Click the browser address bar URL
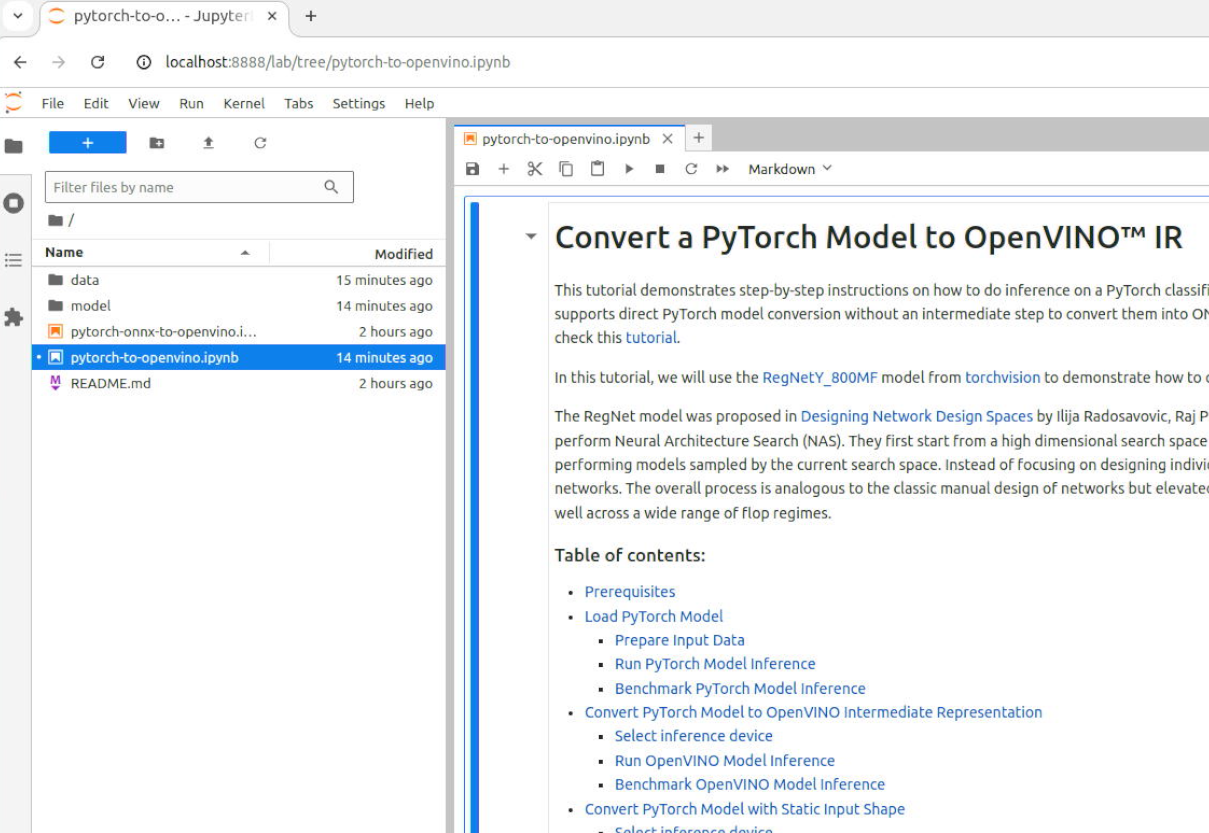The width and height of the screenshot is (1209, 833). point(338,62)
